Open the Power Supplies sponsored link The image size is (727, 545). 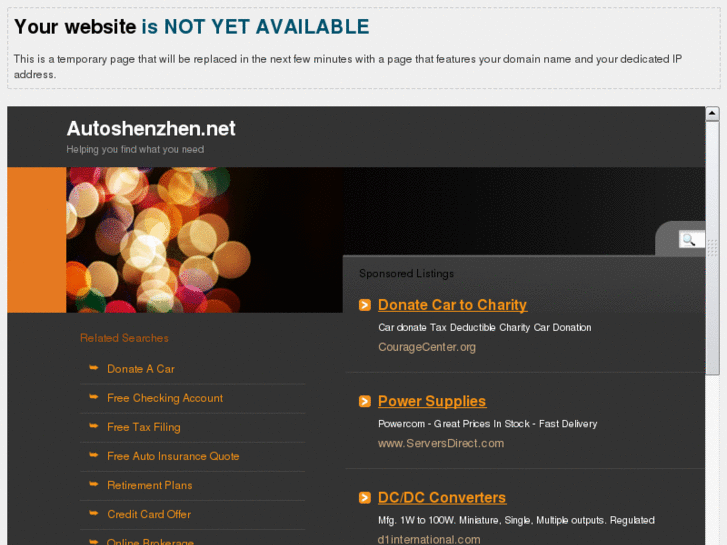[432, 401]
